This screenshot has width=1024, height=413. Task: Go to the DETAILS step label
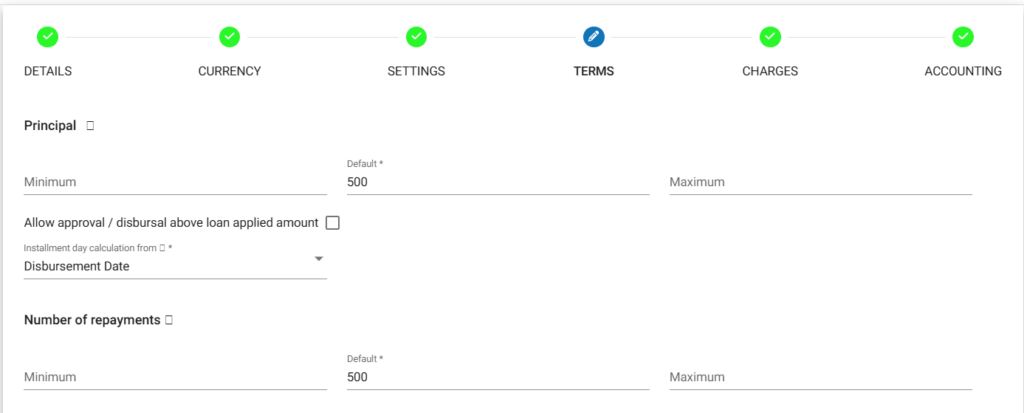pos(48,71)
